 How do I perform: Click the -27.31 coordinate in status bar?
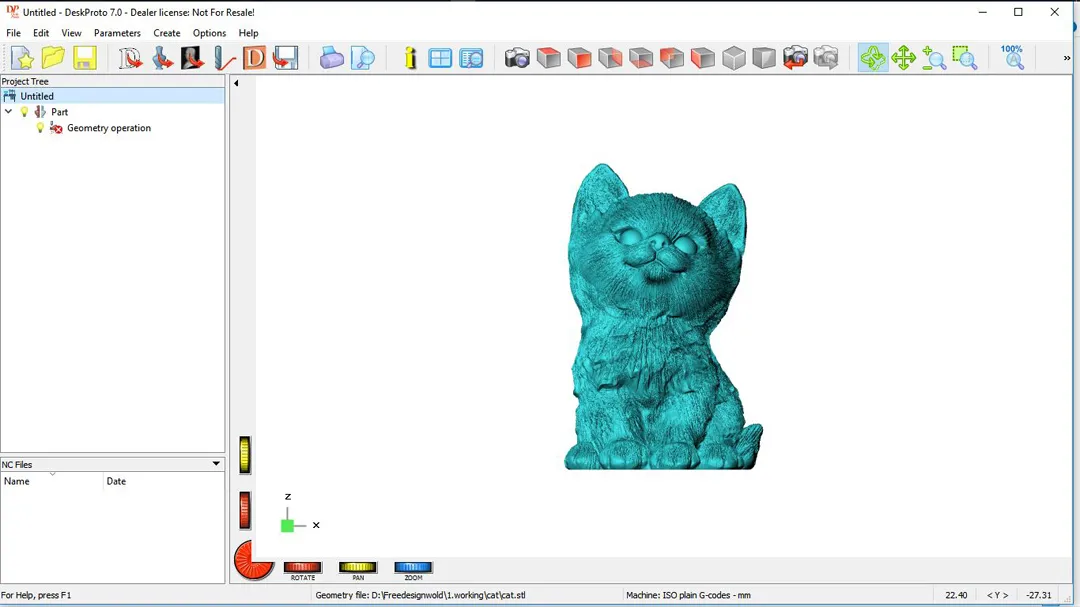click(x=1039, y=595)
